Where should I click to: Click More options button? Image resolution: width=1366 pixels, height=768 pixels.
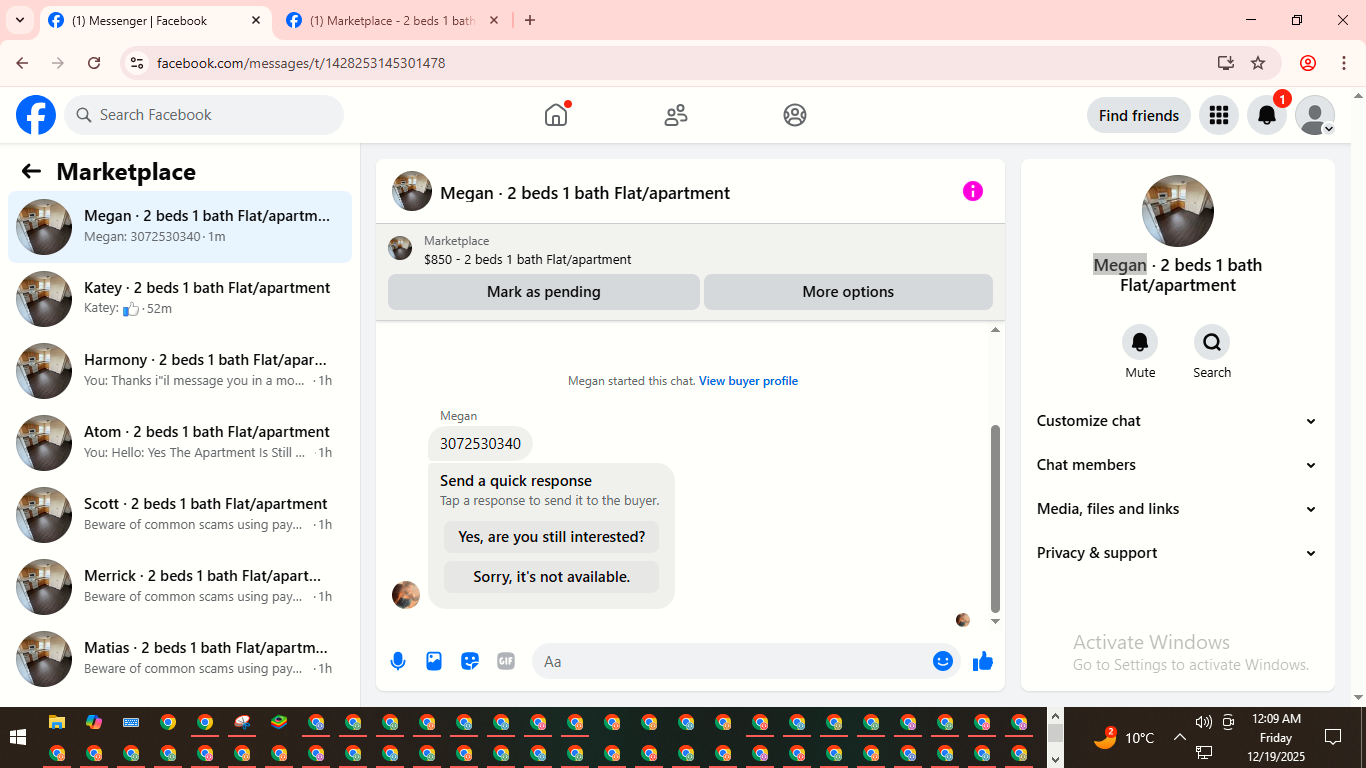pyautogui.click(x=848, y=292)
